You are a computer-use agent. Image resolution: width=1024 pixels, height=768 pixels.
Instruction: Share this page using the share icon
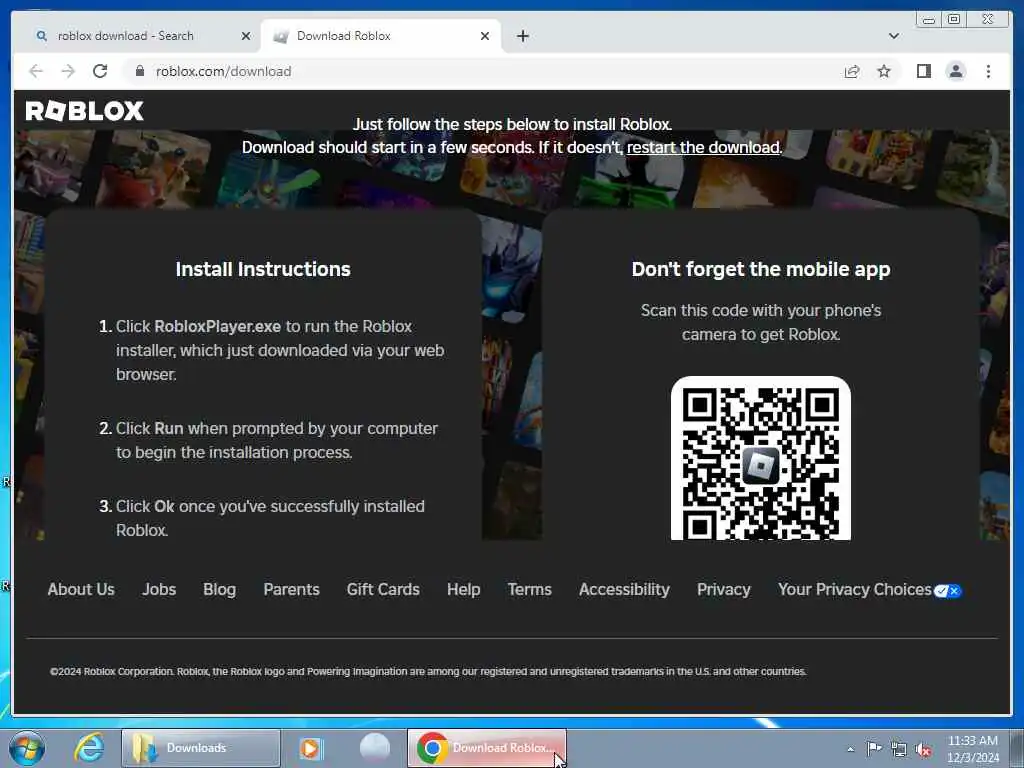852,71
